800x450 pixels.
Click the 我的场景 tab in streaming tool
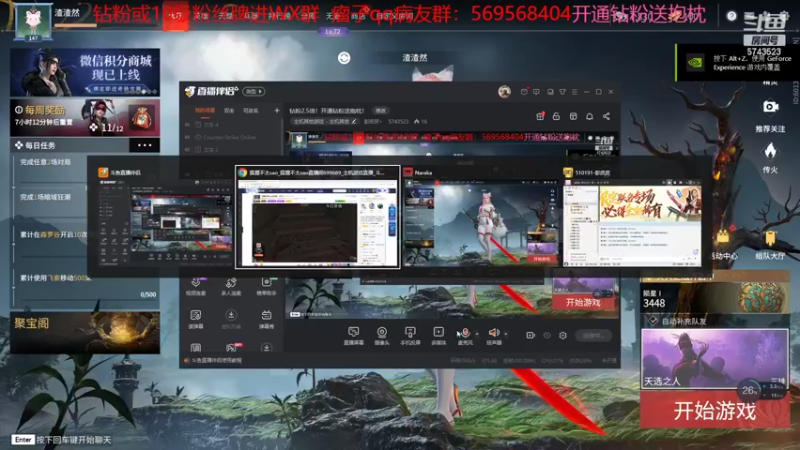205,110
